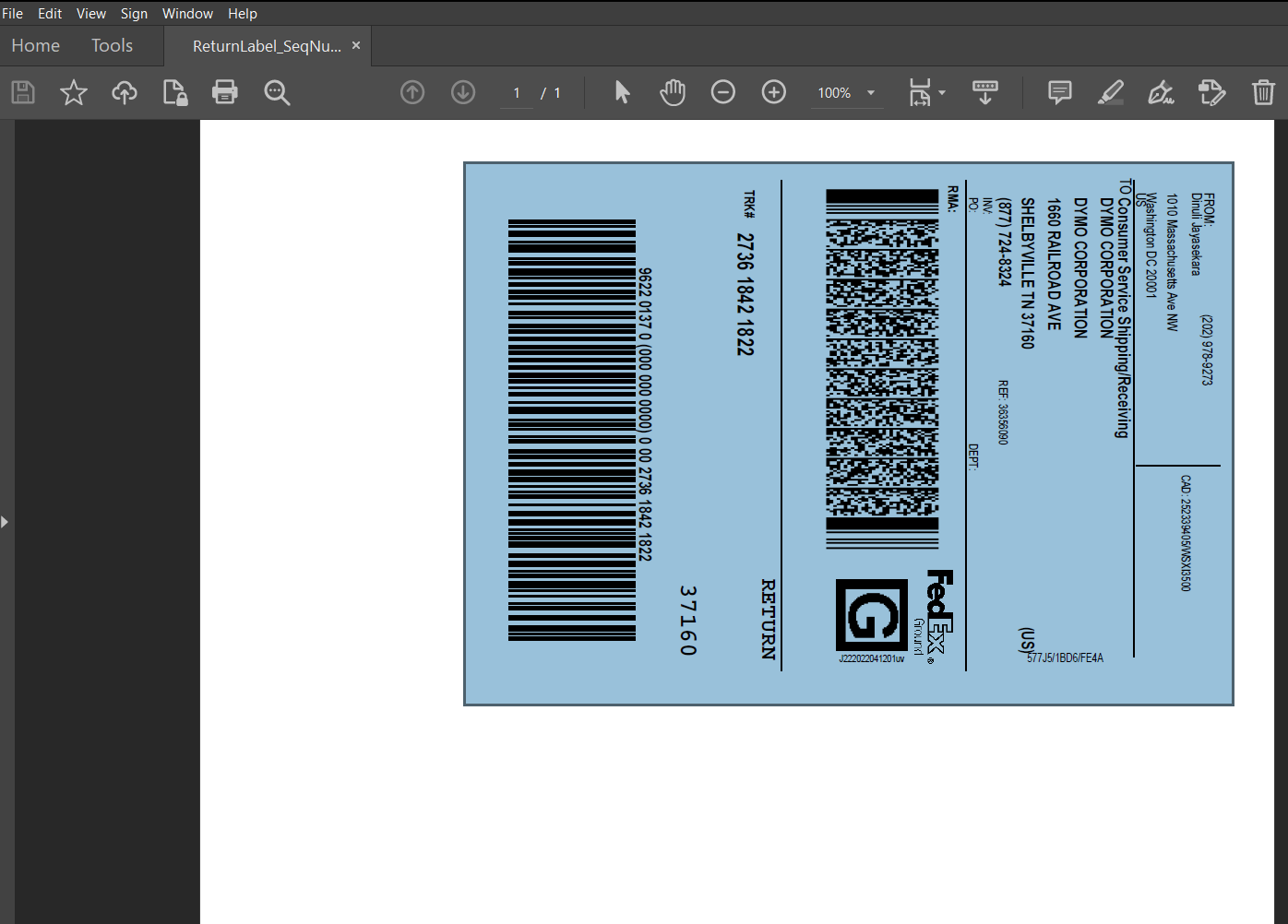Open the zoom level dropdown
The height and width of the screenshot is (924, 1288).
868,92
